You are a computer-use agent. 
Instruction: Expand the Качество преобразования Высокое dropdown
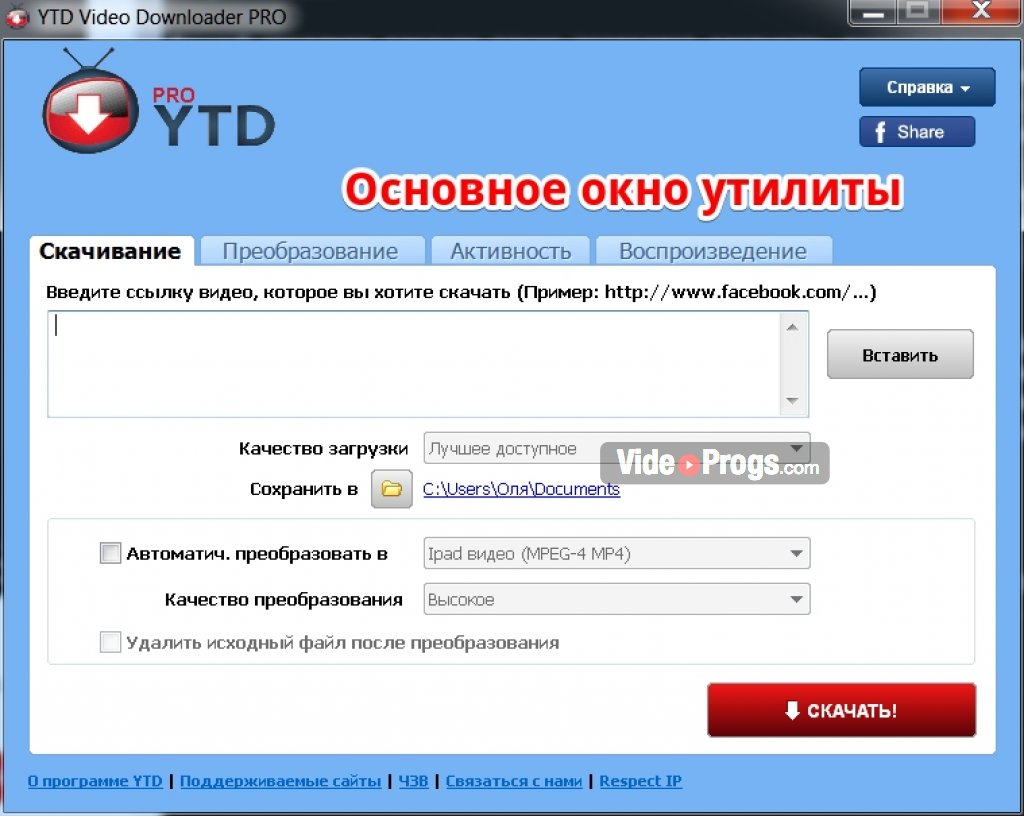616,599
